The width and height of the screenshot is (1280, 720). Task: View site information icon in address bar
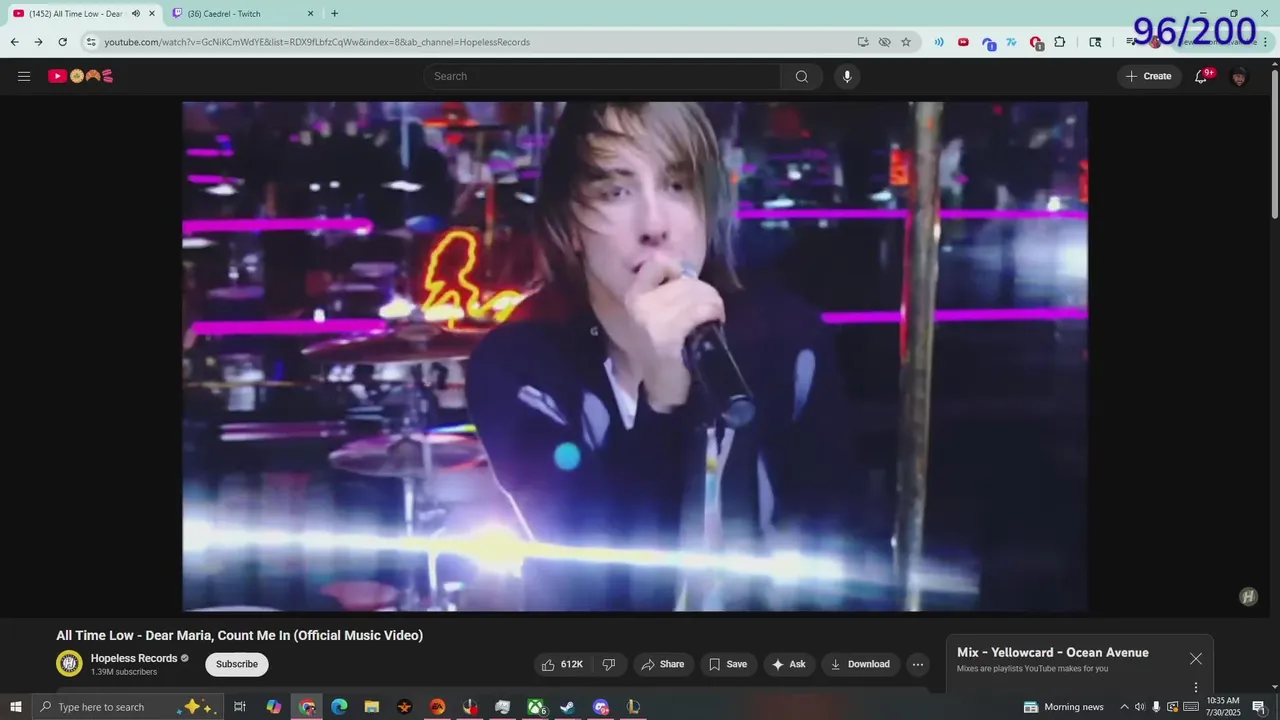(91, 42)
